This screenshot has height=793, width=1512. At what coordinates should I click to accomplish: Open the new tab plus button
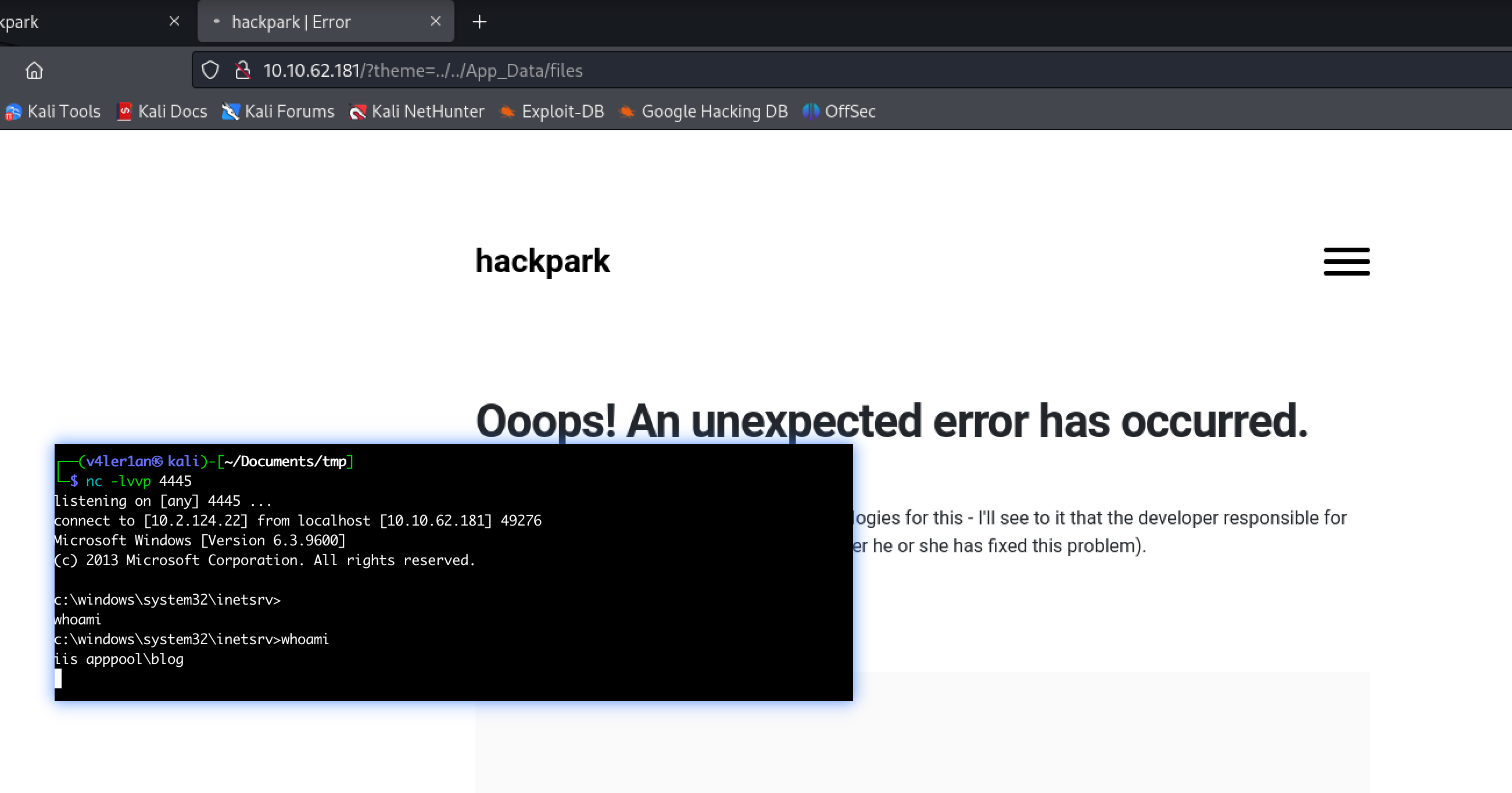tap(479, 22)
